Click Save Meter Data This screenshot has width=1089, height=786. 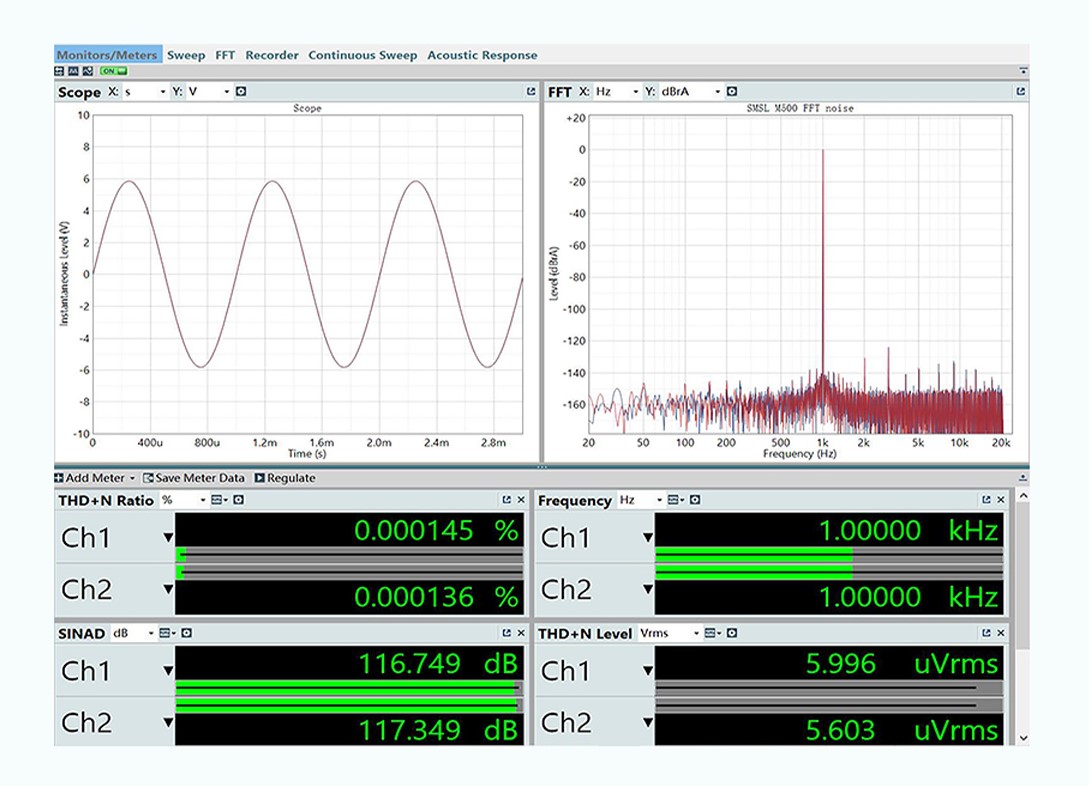pos(194,478)
